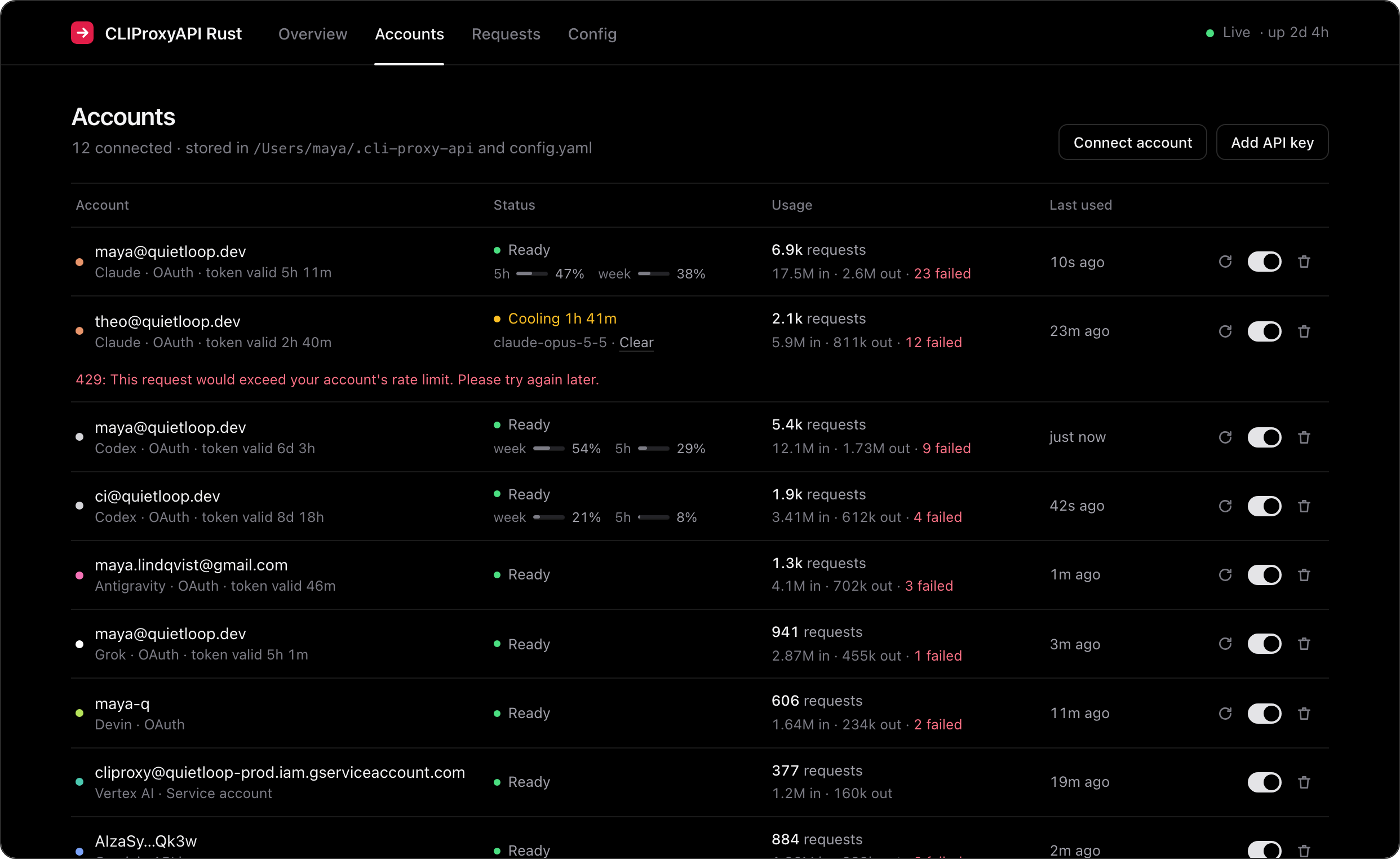Delete the Vertex AI service account
Viewport: 1400px width, 859px height.
[1304, 782]
